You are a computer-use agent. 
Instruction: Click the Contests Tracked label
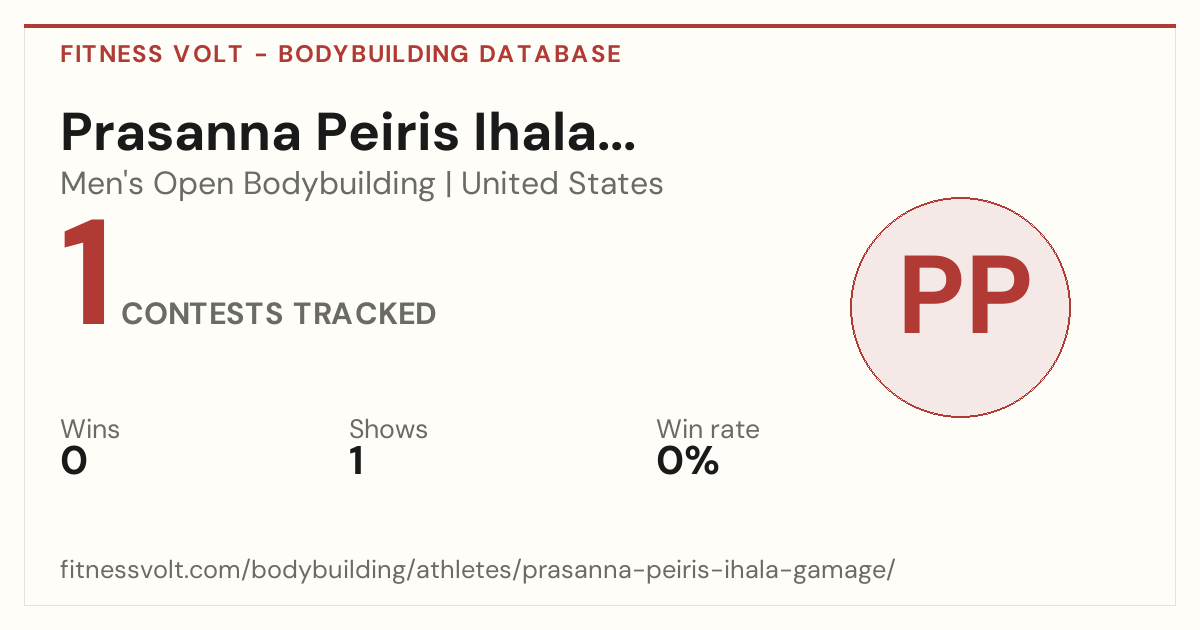[x=279, y=314]
